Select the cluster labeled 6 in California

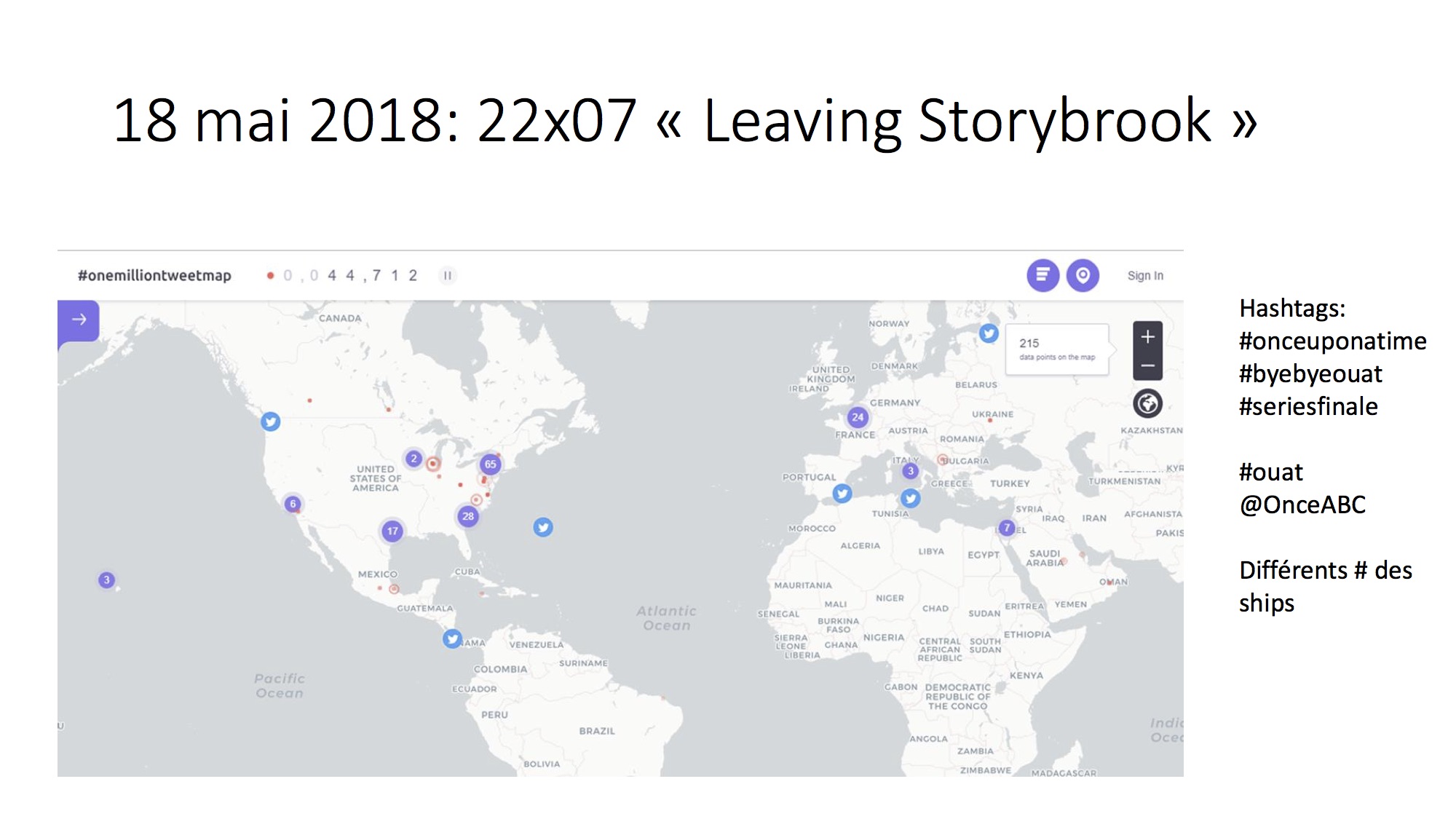tap(293, 504)
